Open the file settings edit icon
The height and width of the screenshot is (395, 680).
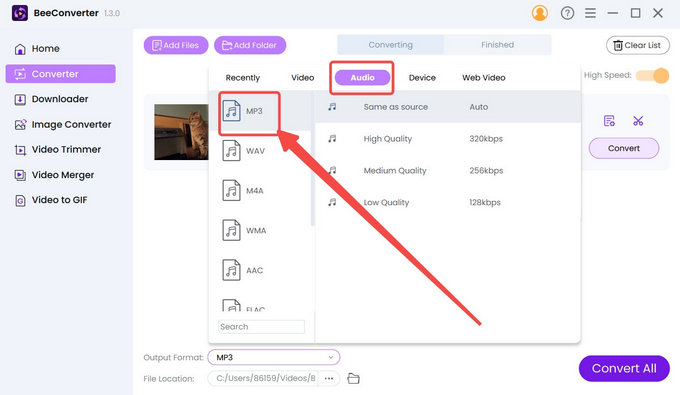(609, 121)
